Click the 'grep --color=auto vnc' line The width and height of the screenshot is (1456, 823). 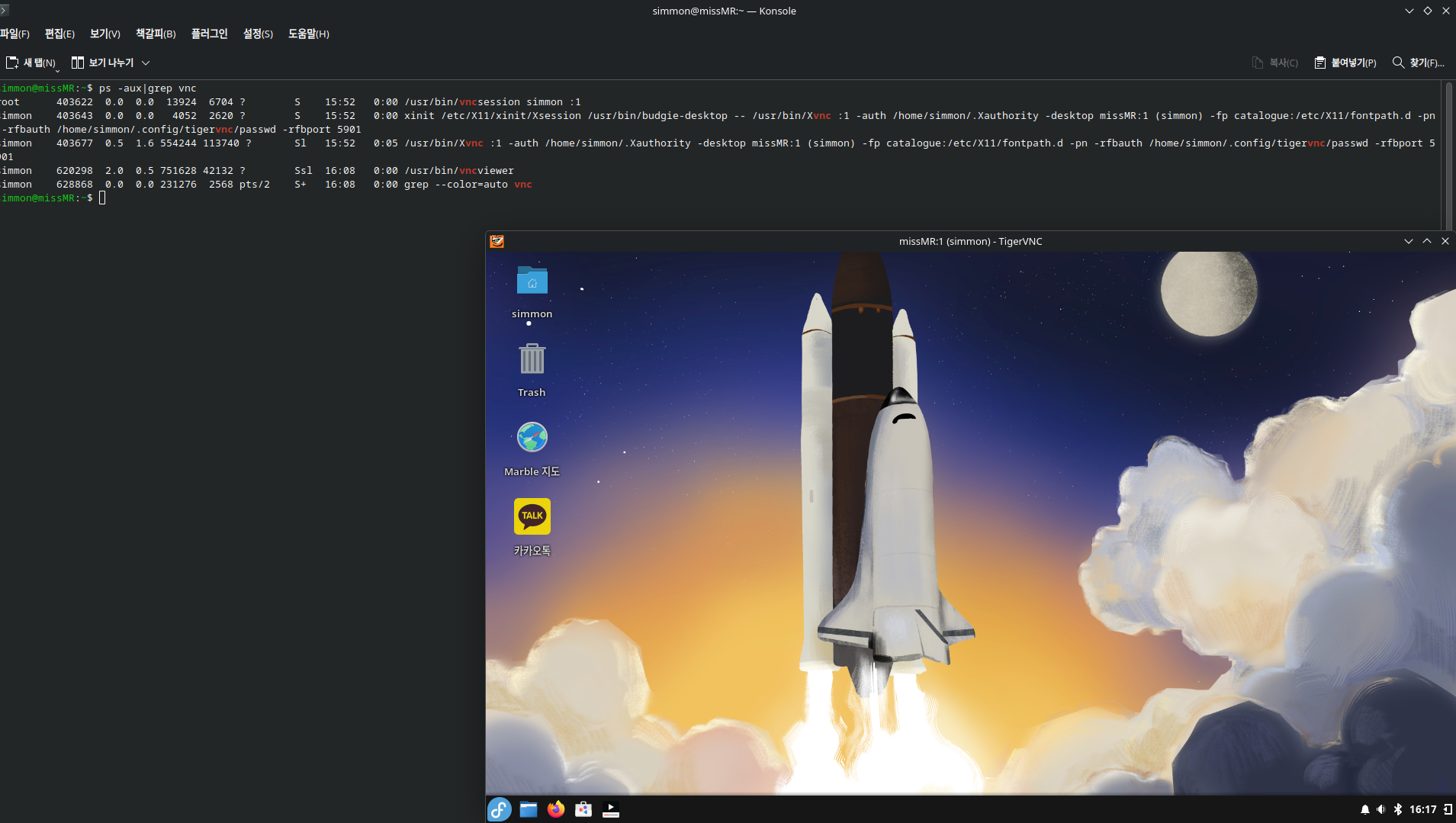click(x=468, y=185)
